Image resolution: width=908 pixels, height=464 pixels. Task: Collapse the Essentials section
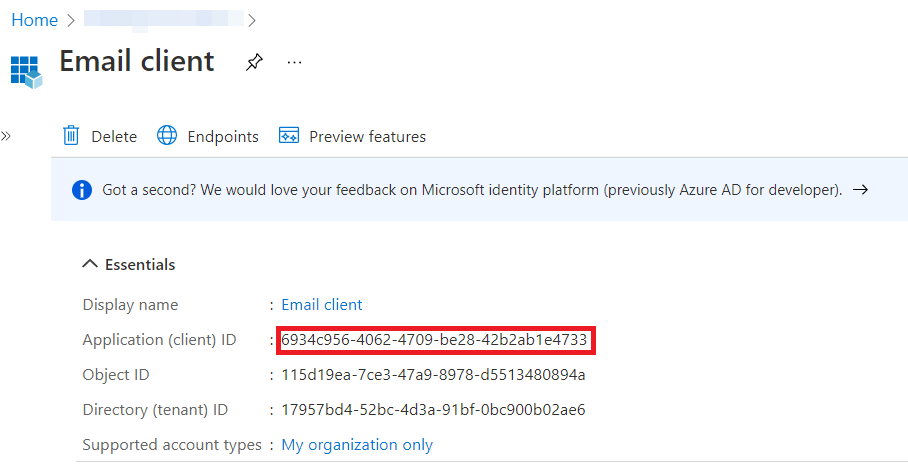90,264
